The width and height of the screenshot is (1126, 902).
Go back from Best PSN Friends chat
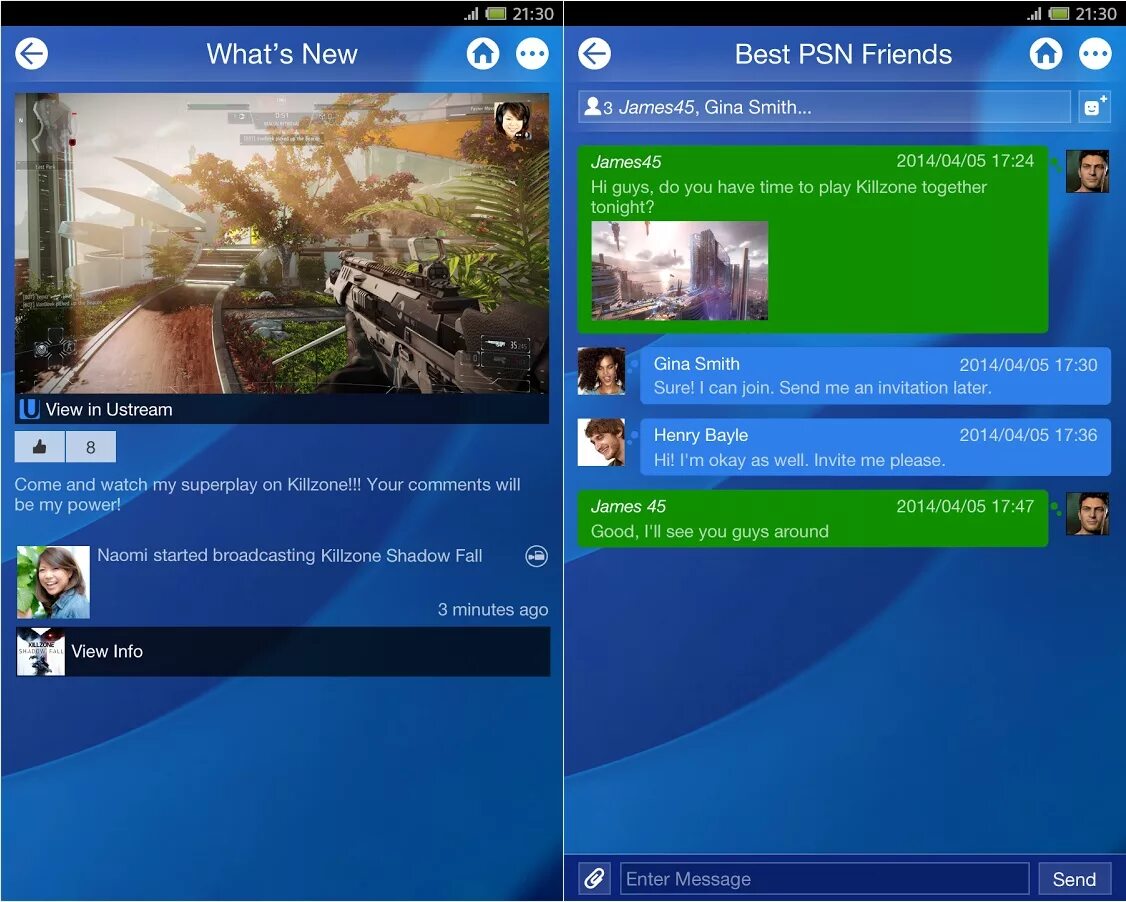point(595,54)
